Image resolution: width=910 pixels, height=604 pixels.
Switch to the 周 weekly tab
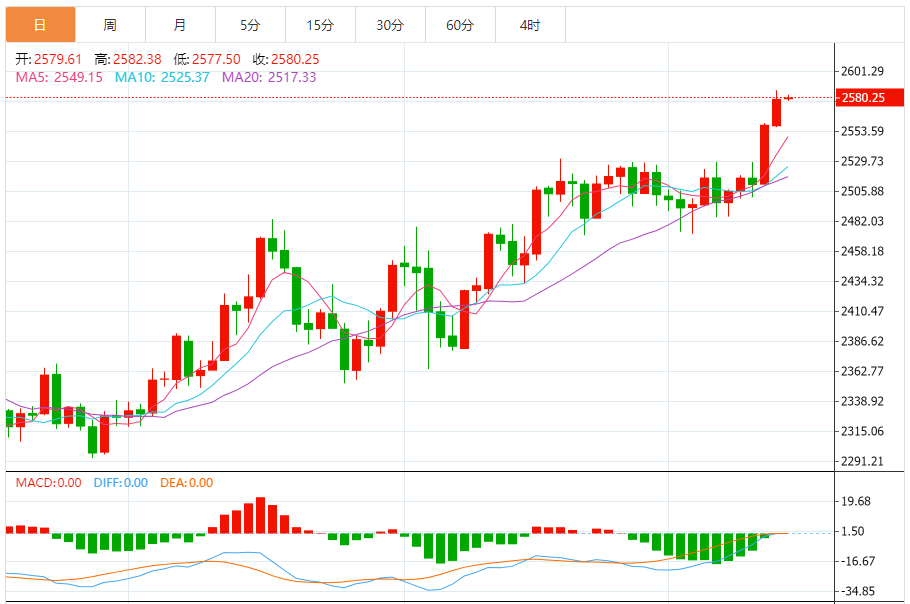pos(110,25)
